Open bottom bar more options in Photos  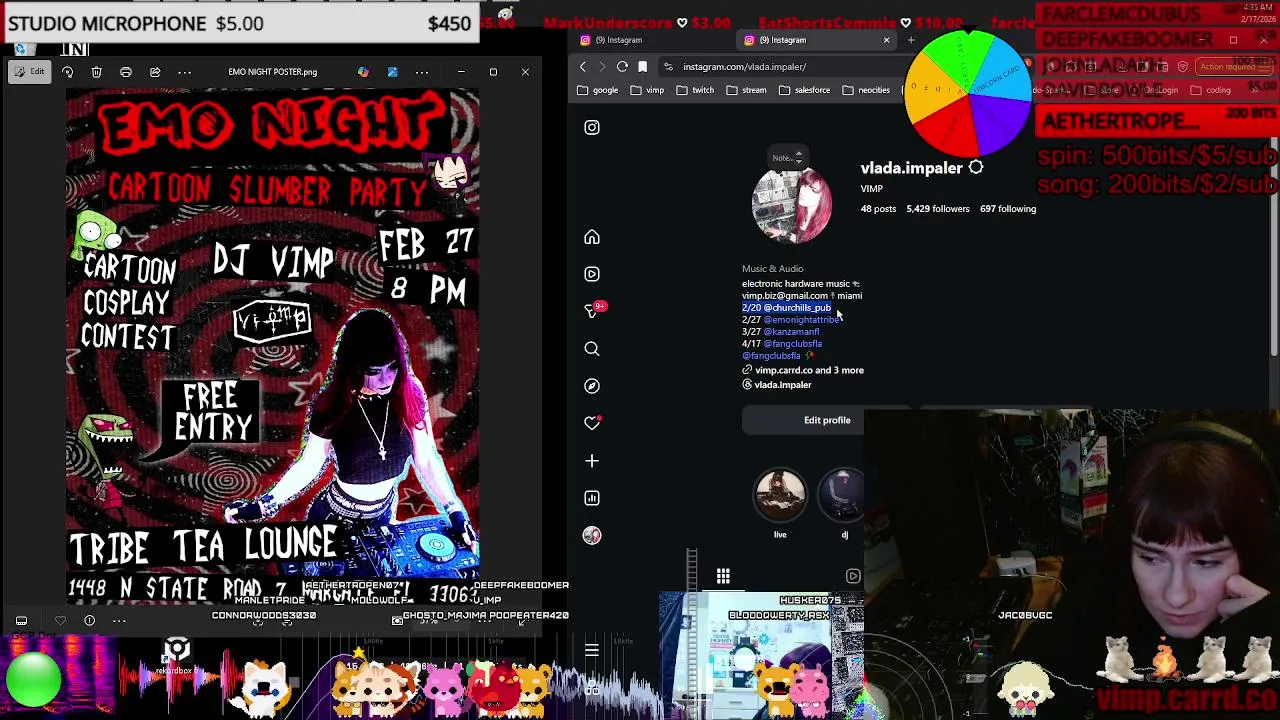119,621
